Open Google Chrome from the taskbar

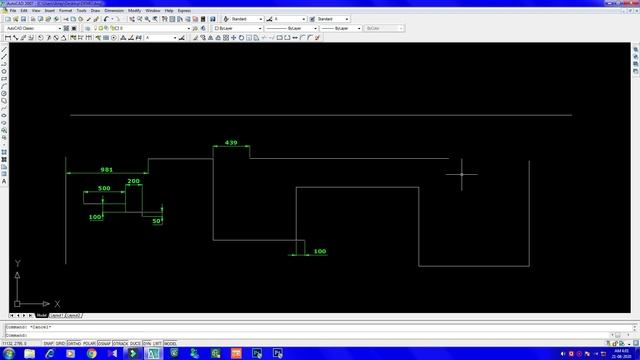(91, 353)
